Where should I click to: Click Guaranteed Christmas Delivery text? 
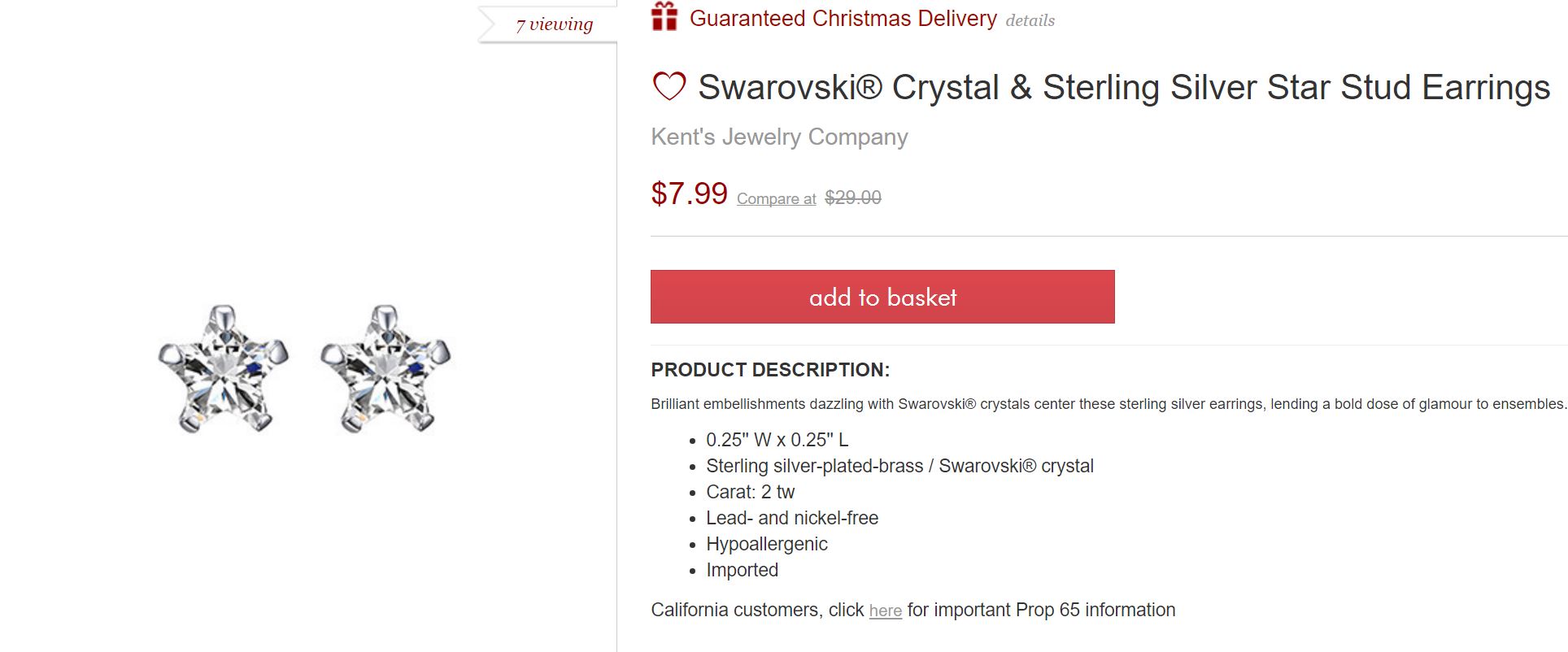(843, 19)
